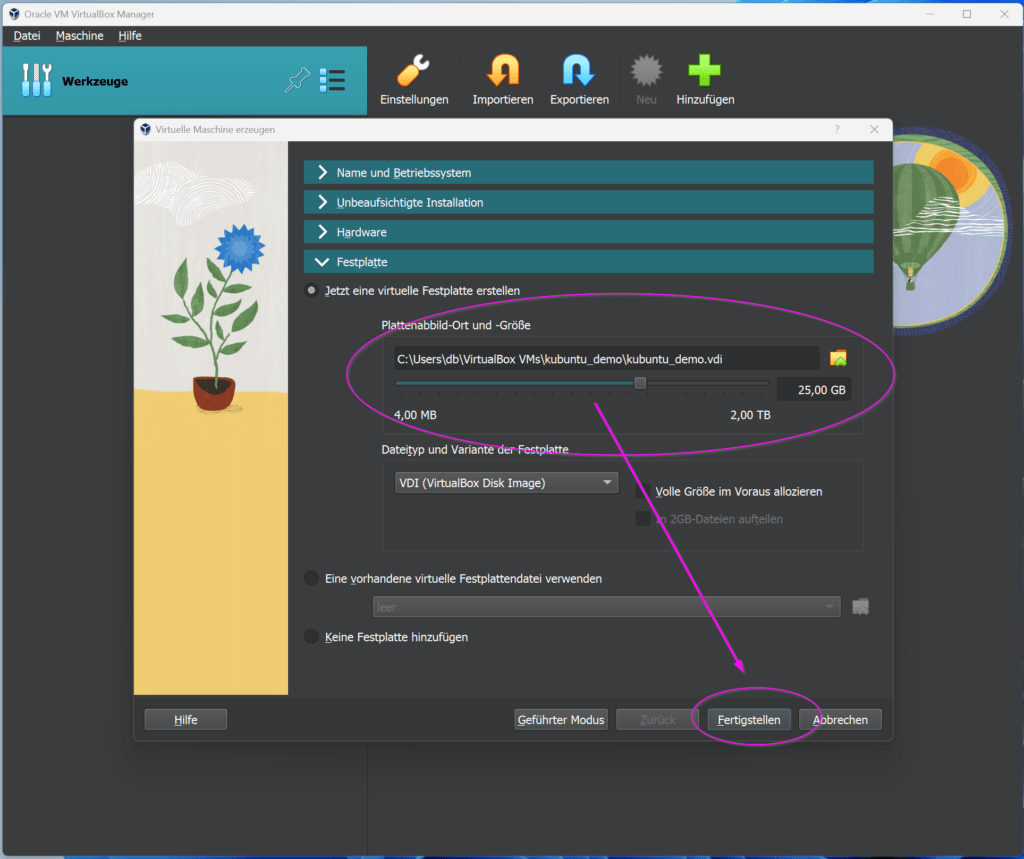Viewport: 1024px width, 859px height.
Task: Click VirtualBox logo in main title bar
Action: 14,14
